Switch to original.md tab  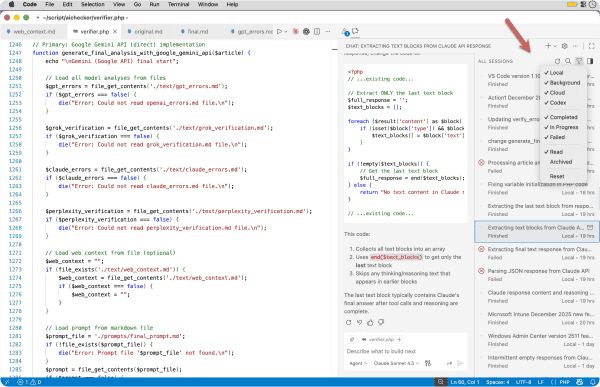[x=148, y=32]
